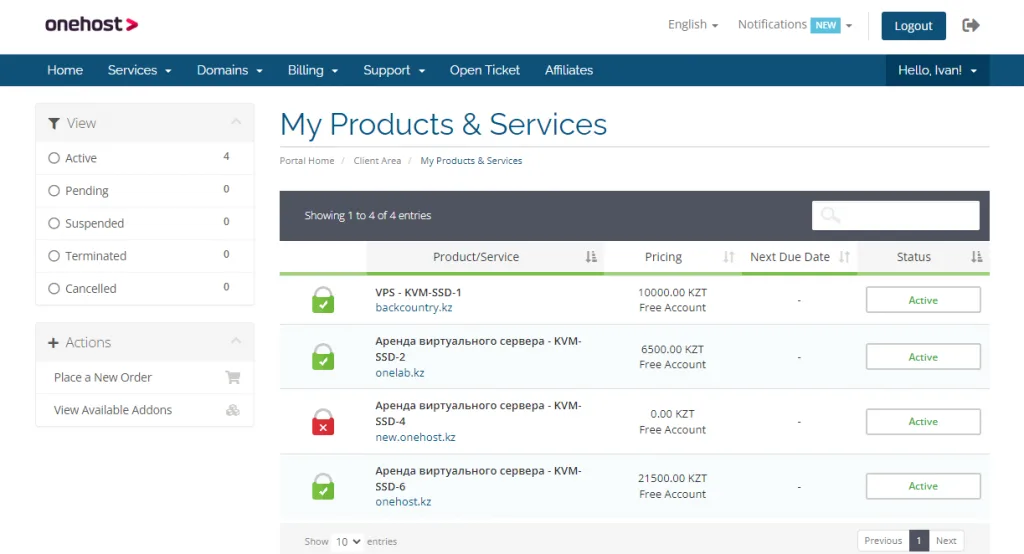Open the backcountry.kz domain link
Image resolution: width=1024 pixels, height=554 pixels.
point(413,308)
